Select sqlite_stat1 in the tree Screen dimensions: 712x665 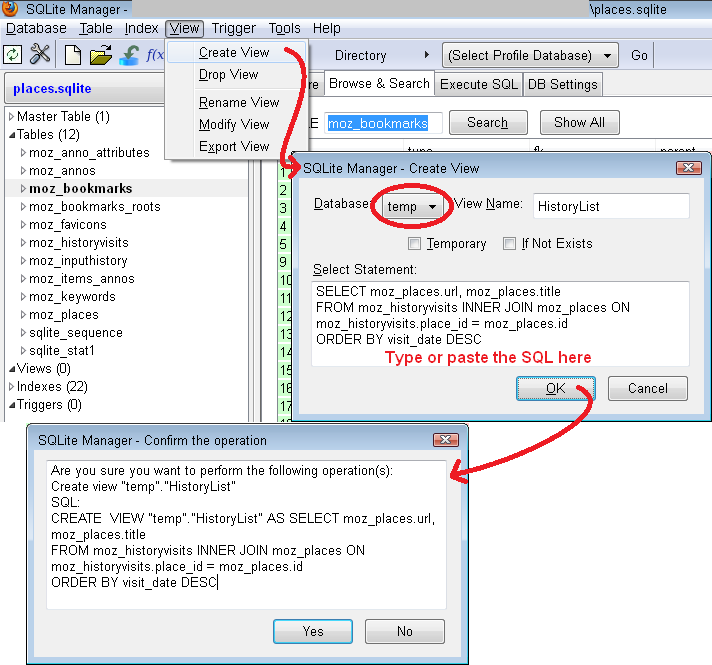click(x=62, y=351)
